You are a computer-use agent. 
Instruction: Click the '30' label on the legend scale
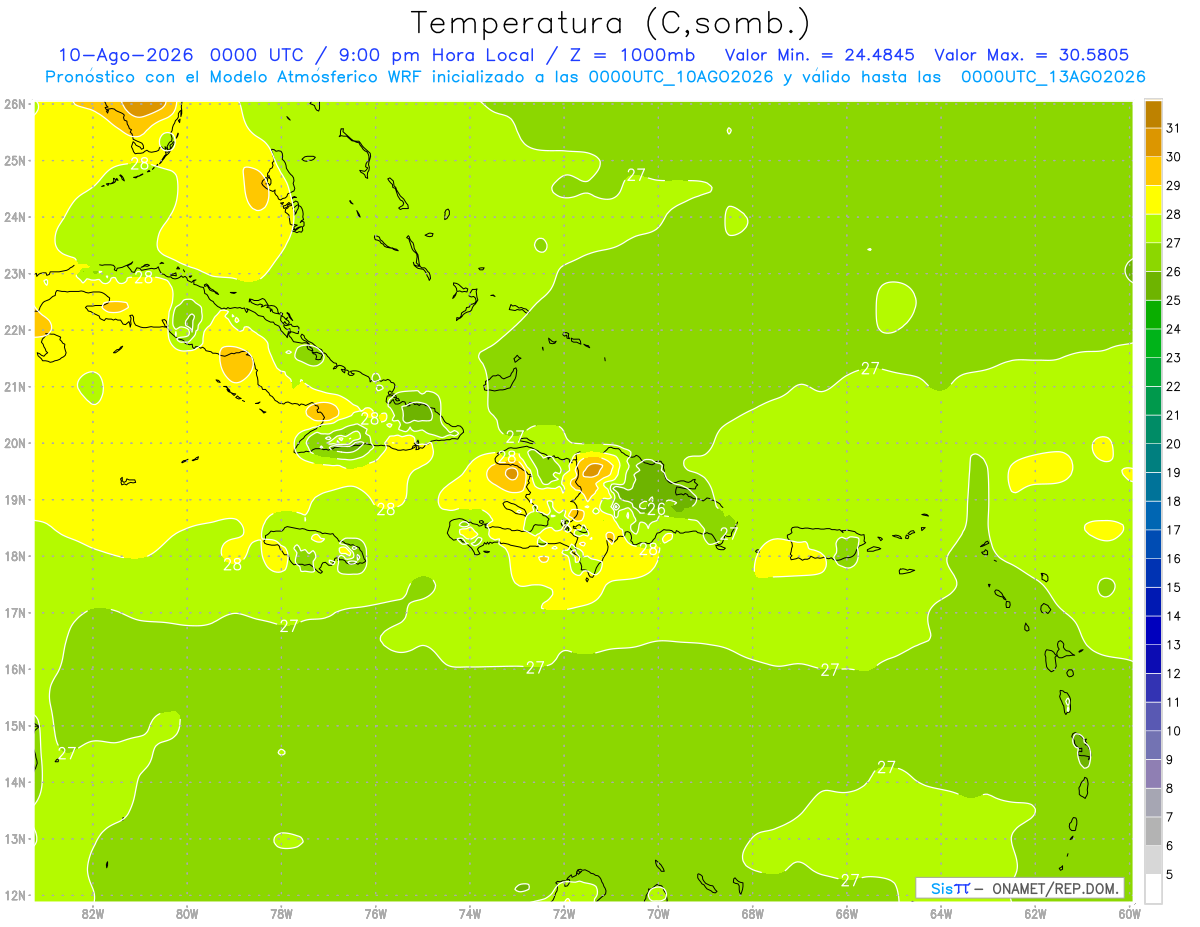click(x=1173, y=156)
